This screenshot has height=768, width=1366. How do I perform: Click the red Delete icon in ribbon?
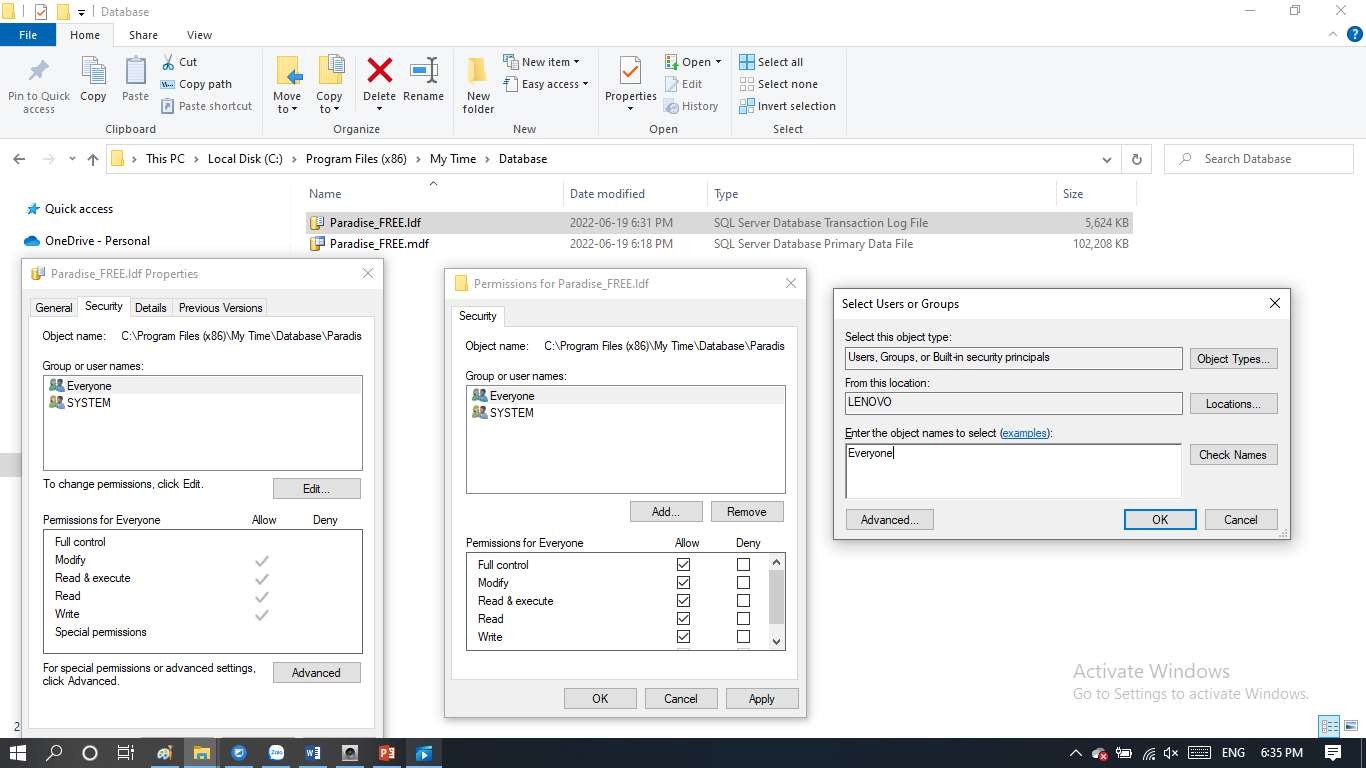[x=379, y=72]
